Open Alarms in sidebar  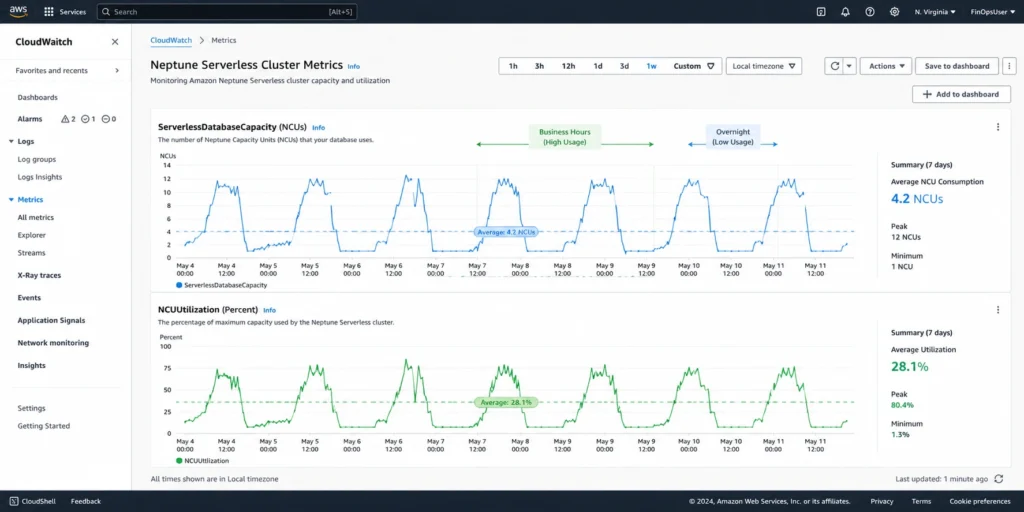coord(30,119)
